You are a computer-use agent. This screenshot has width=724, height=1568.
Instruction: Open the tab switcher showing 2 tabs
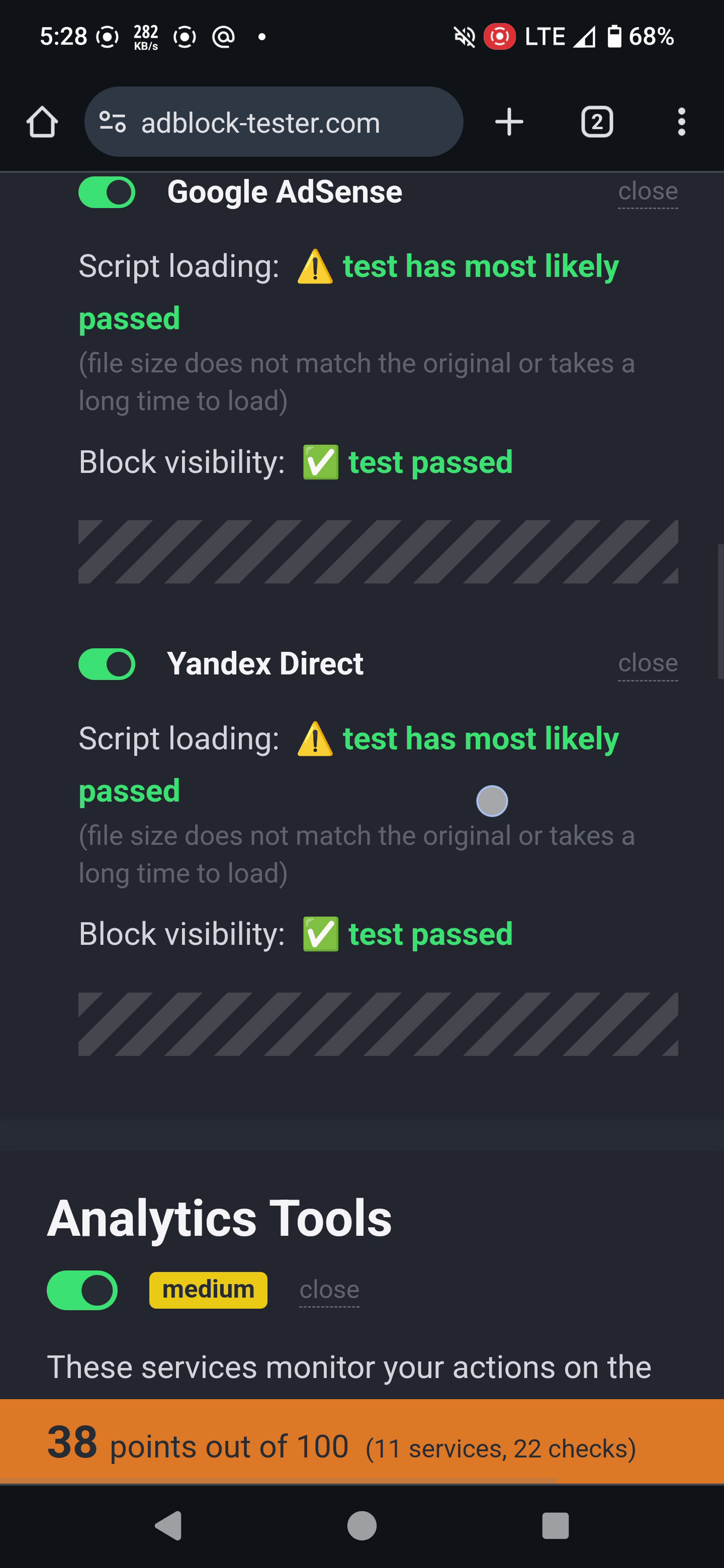(597, 123)
